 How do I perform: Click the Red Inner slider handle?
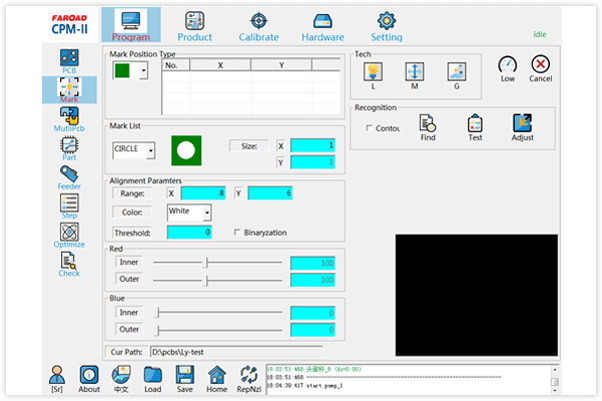pos(207,263)
